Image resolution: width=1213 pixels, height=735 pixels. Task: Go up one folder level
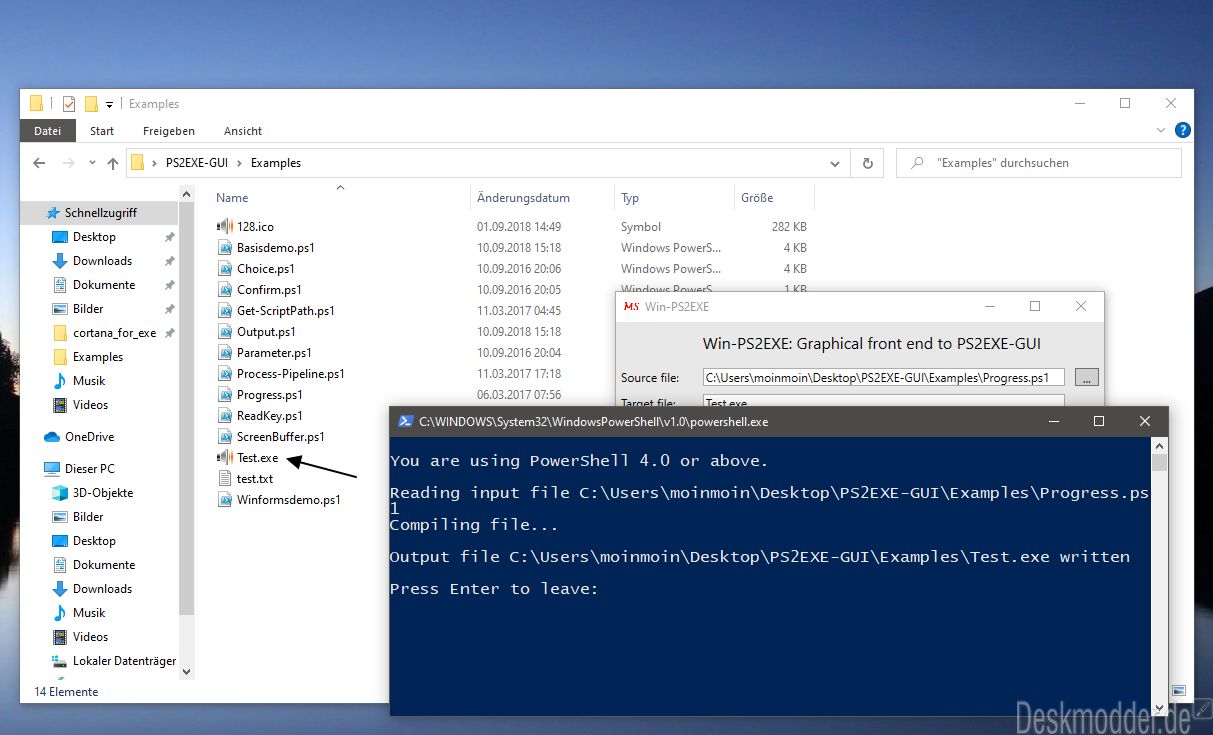click(x=112, y=163)
